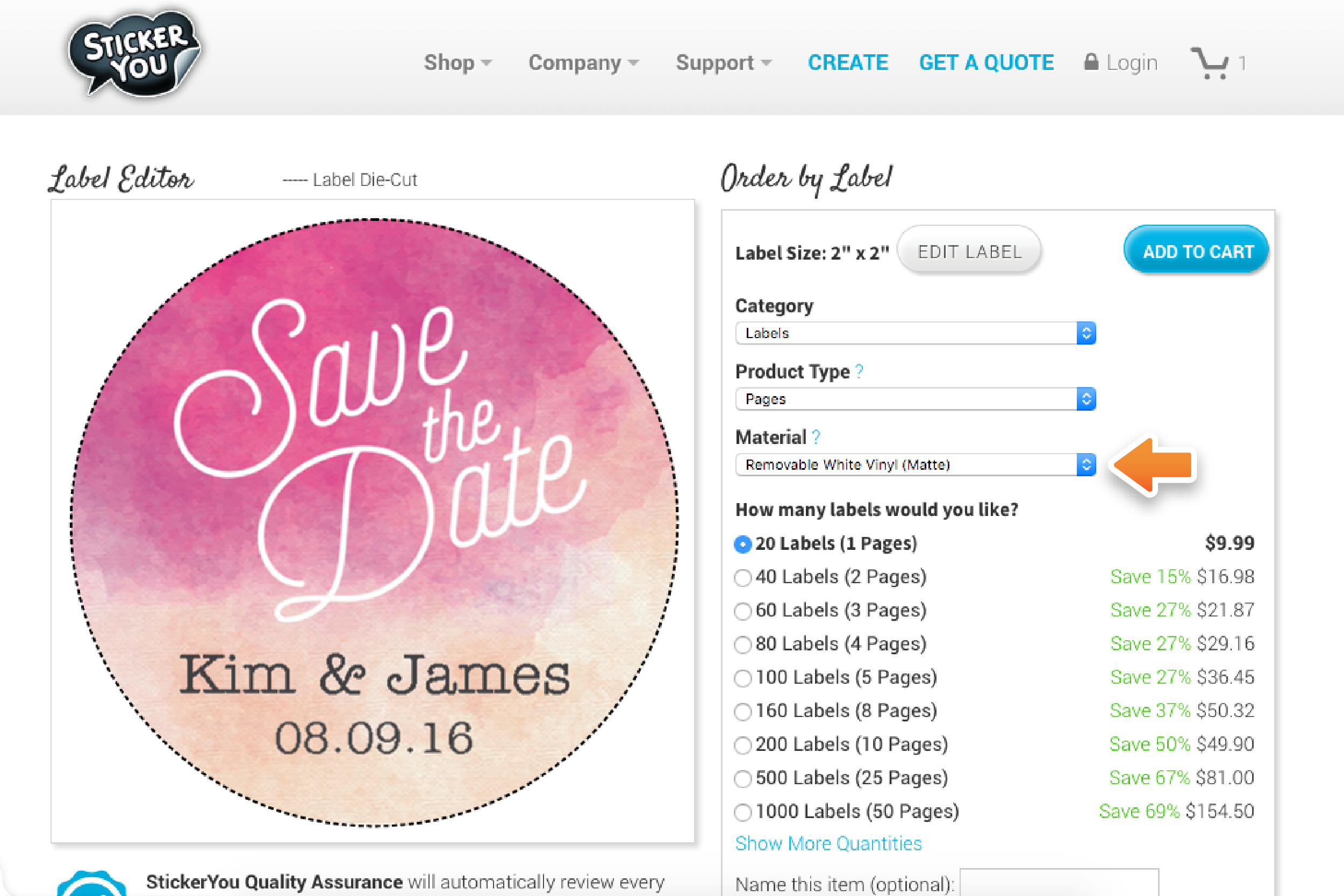Click the Edit Label button
This screenshot has height=896, width=1344.
969,252
